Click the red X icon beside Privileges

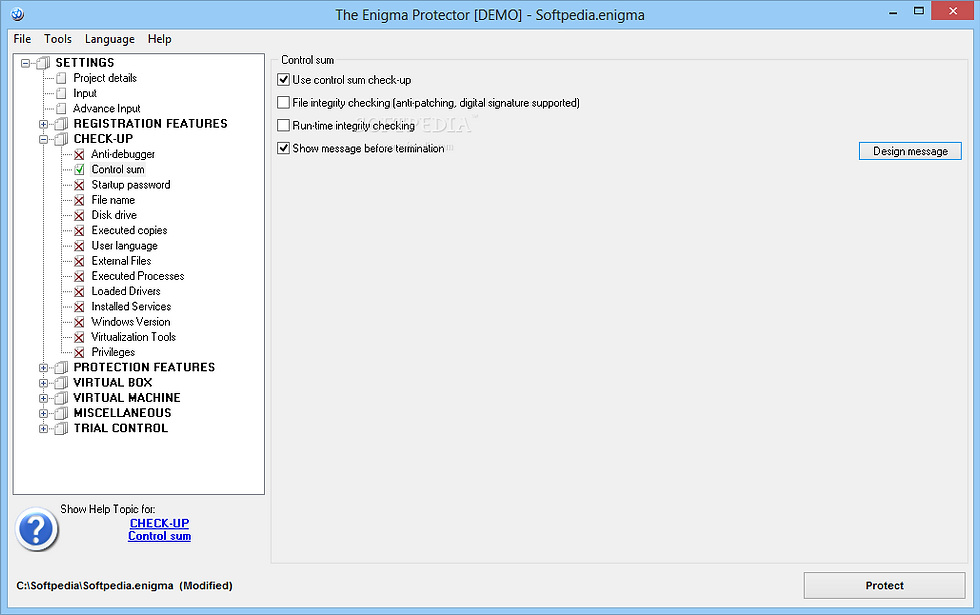click(x=79, y=352)
